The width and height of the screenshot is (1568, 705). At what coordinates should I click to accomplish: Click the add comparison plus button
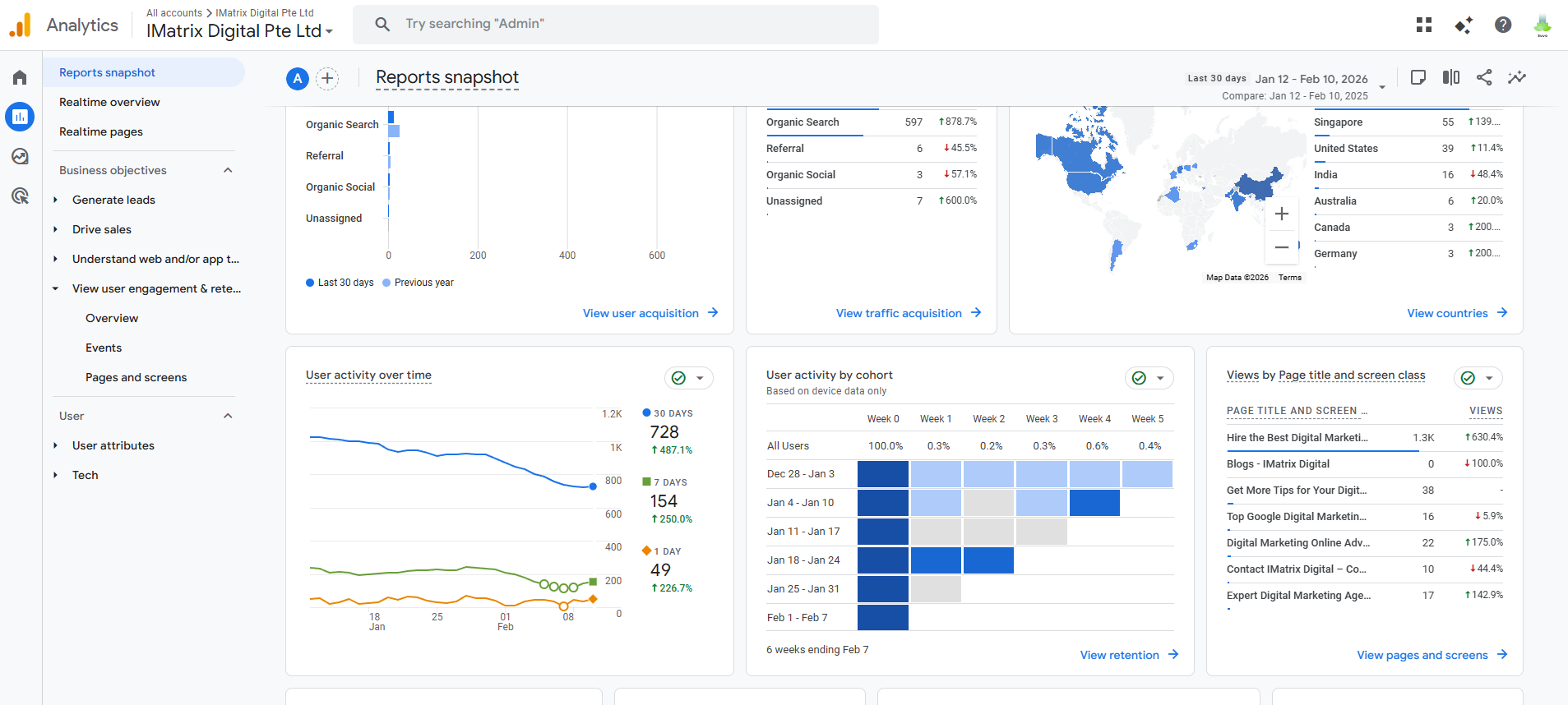(327, 78)
